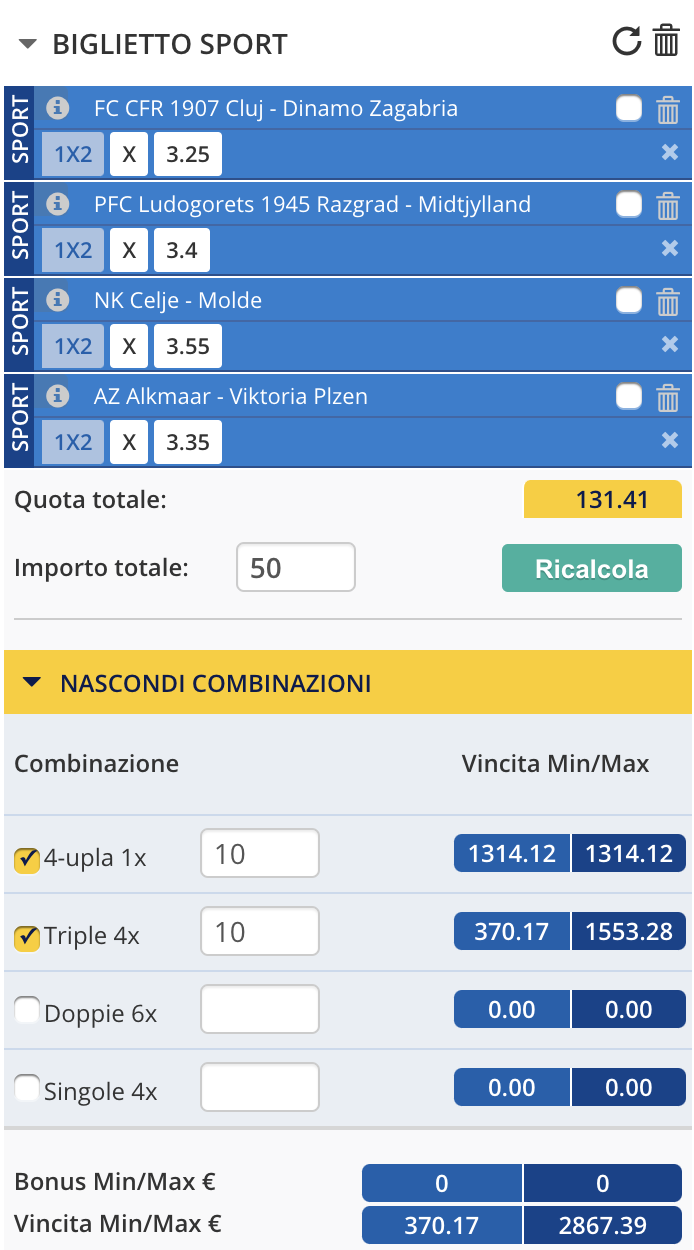This screenshot has height=1250, width=694.
Task: Collapse the Biglietto Sport panel
Action: click(x=28, y=44)
